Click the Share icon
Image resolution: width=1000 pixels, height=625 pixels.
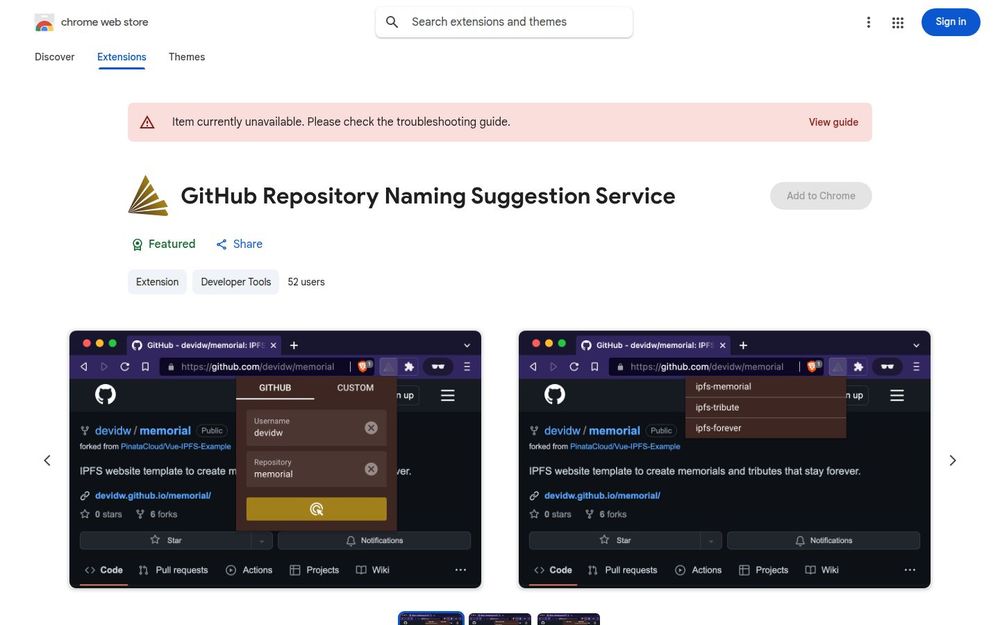coord(221,244)
